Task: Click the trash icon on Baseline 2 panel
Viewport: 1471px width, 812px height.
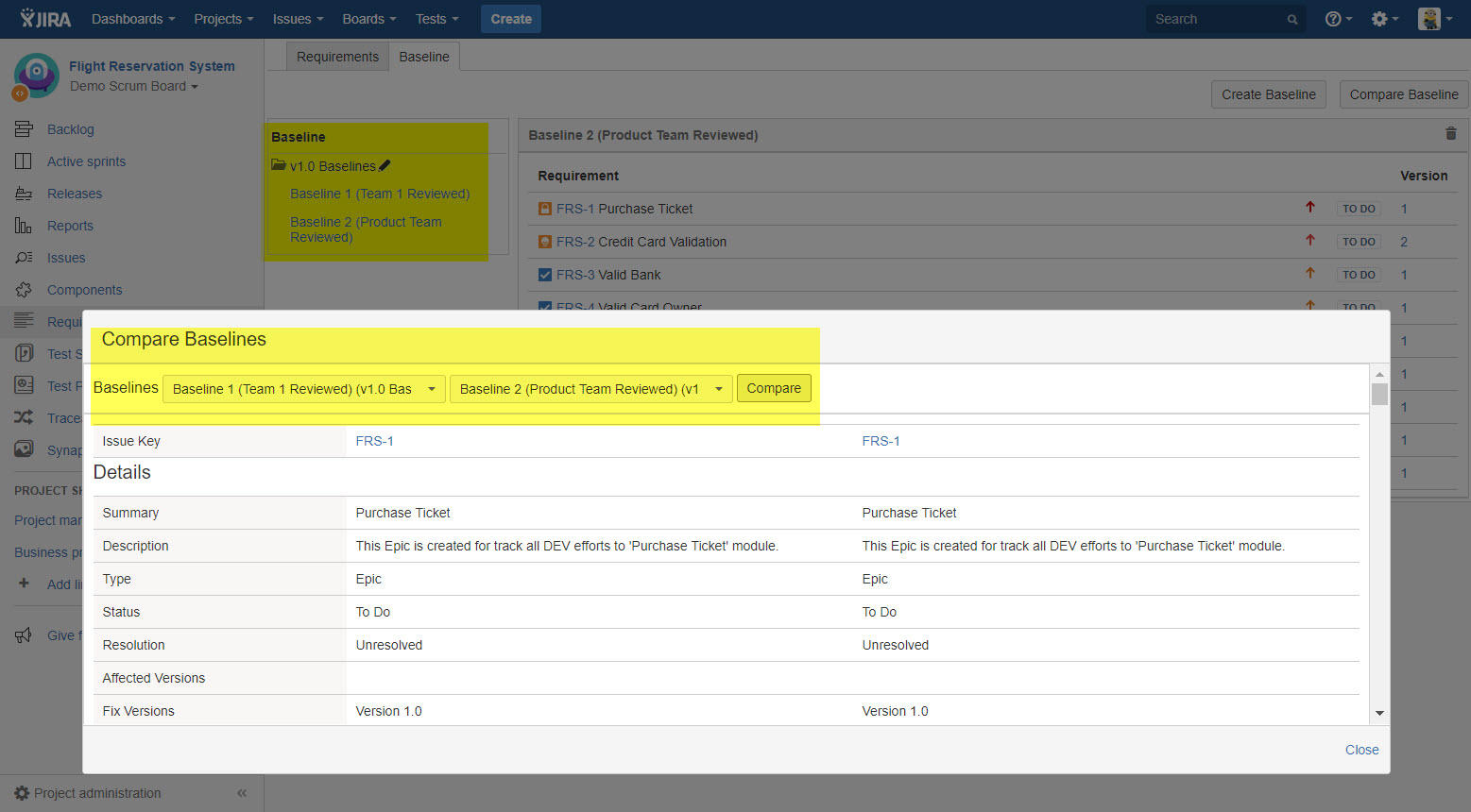Action: coord(1450,134)
